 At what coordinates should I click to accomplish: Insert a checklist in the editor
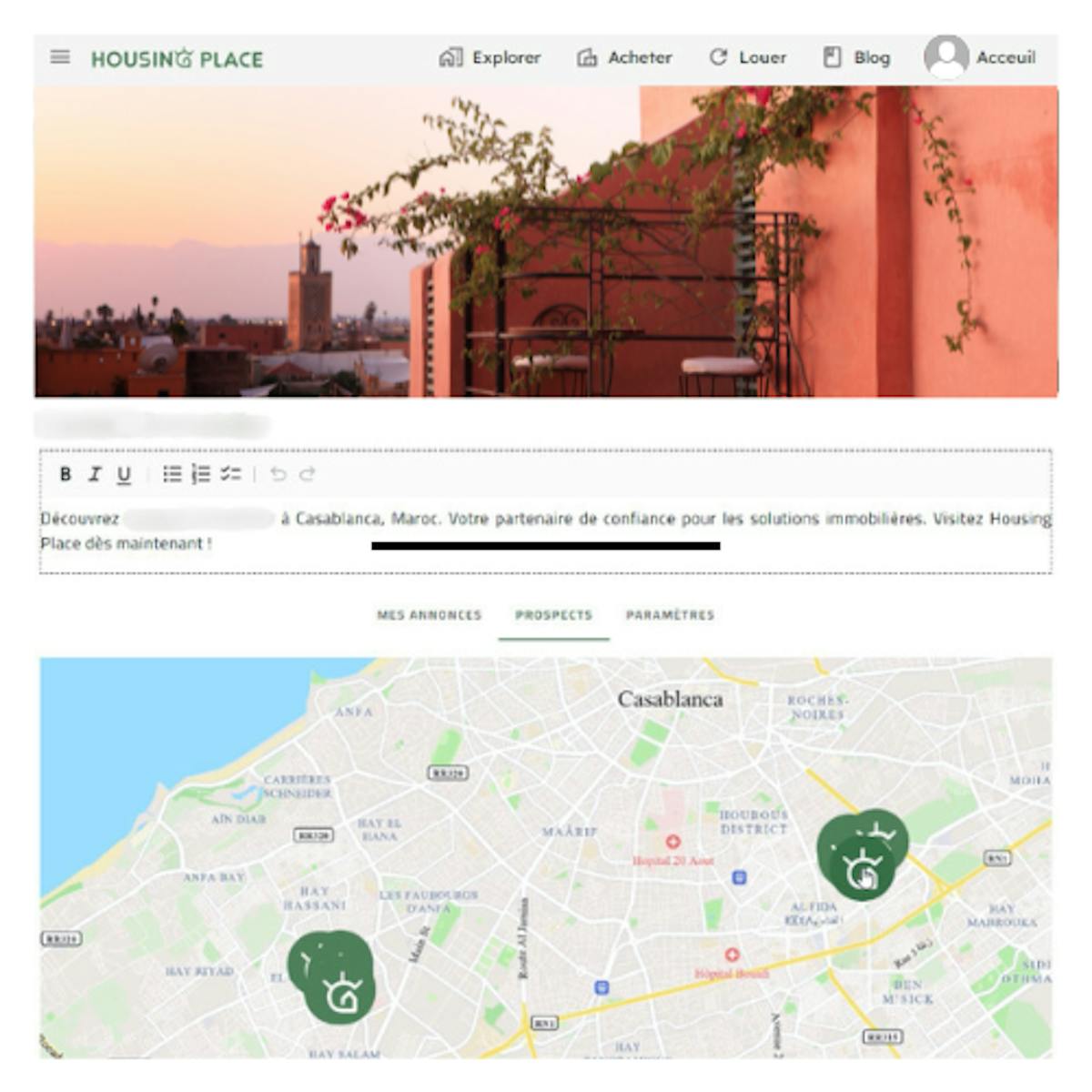[231, 474]
